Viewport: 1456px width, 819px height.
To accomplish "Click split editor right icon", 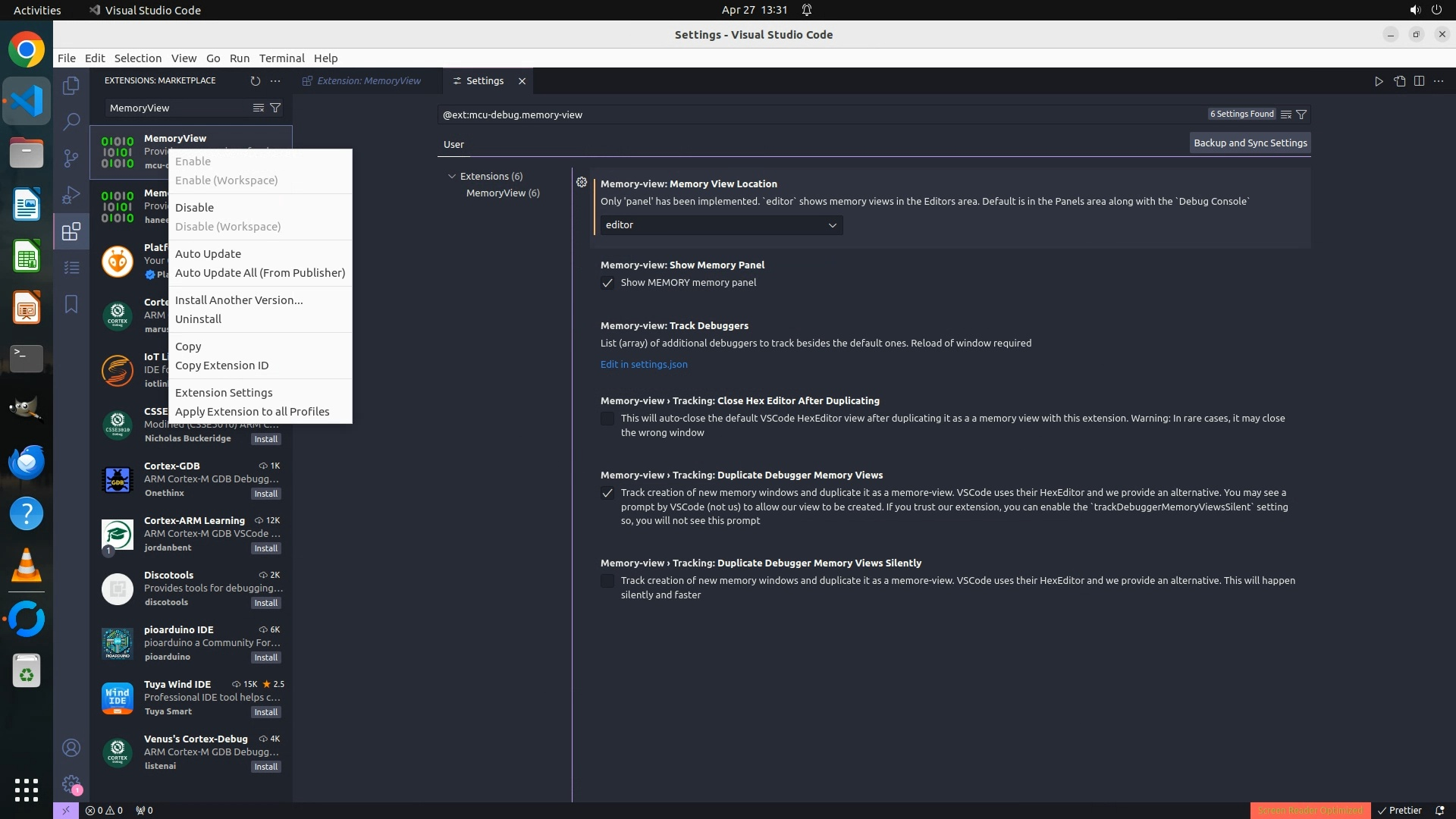I will (x=1419, y=81).
